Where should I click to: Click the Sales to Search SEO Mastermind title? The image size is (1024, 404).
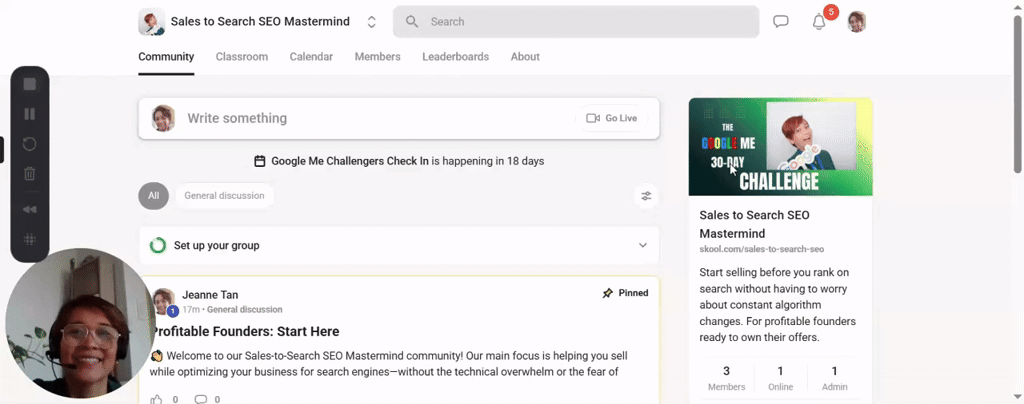tap(260, 22)
